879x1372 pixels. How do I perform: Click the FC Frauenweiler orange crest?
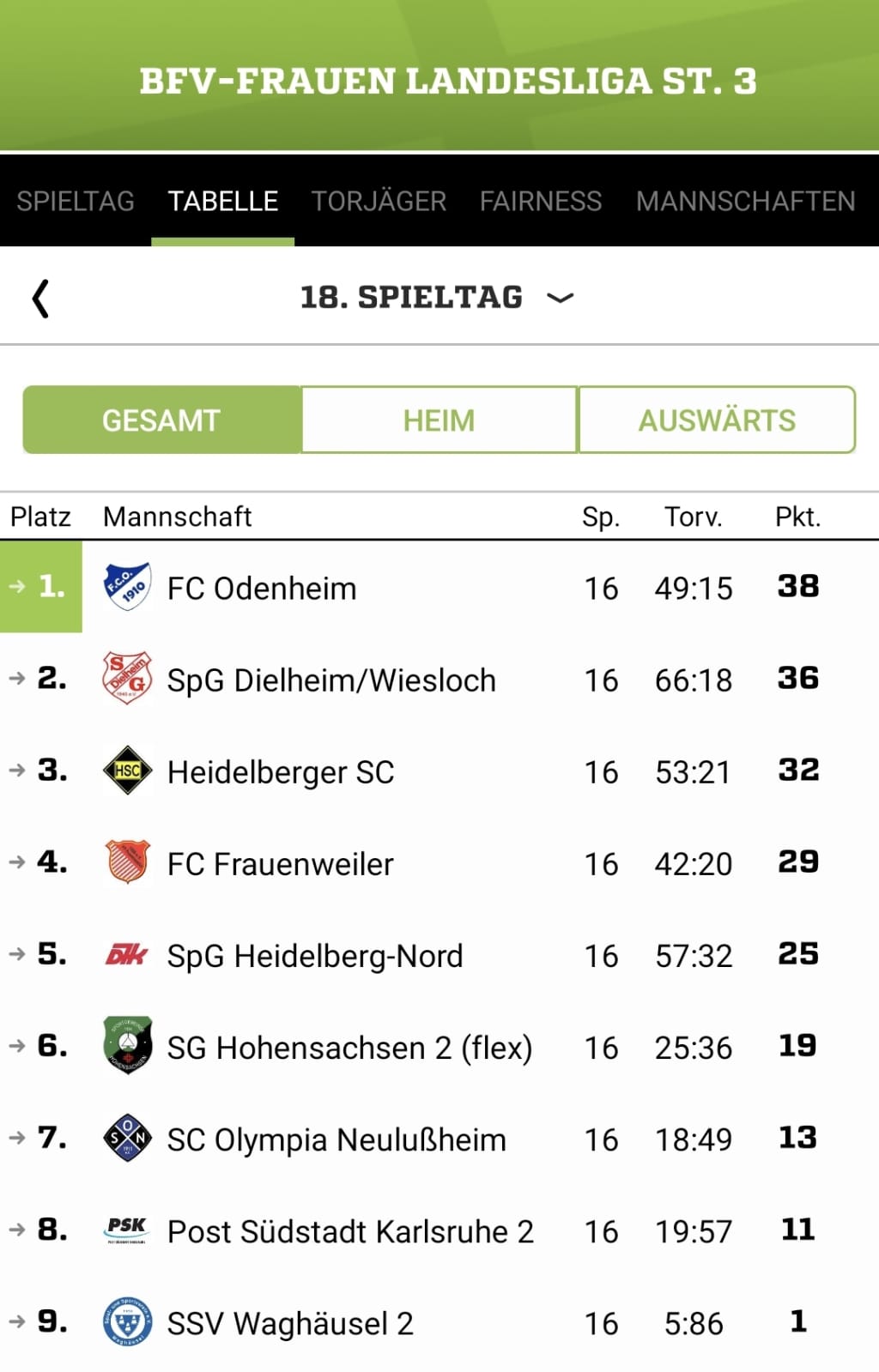coord(127,861)
